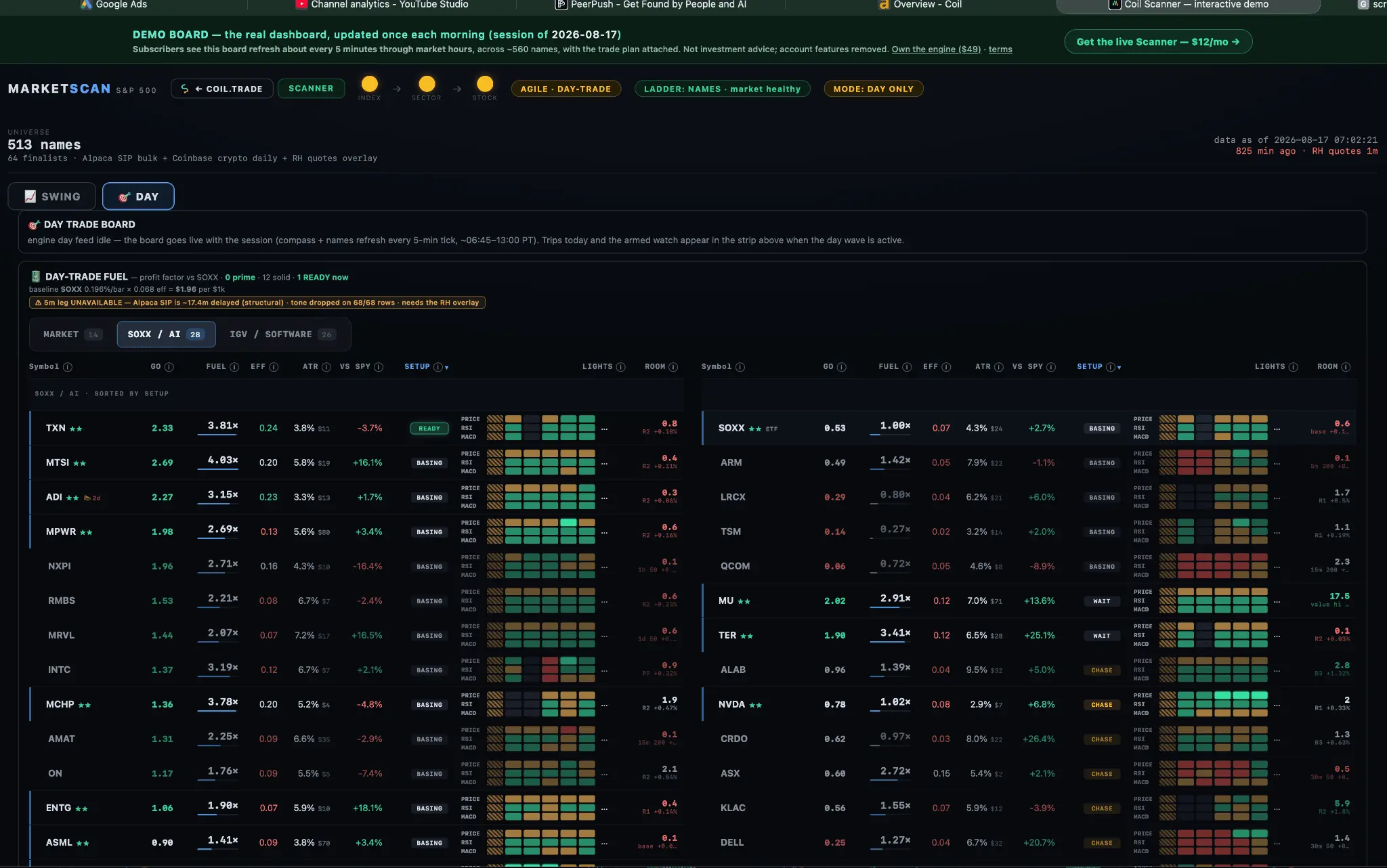Image resolution: width=1387 pixels, height=868 pixels.
Task: Click the LADDER: NAMES market healthy pill
Action: click(722, 89)
